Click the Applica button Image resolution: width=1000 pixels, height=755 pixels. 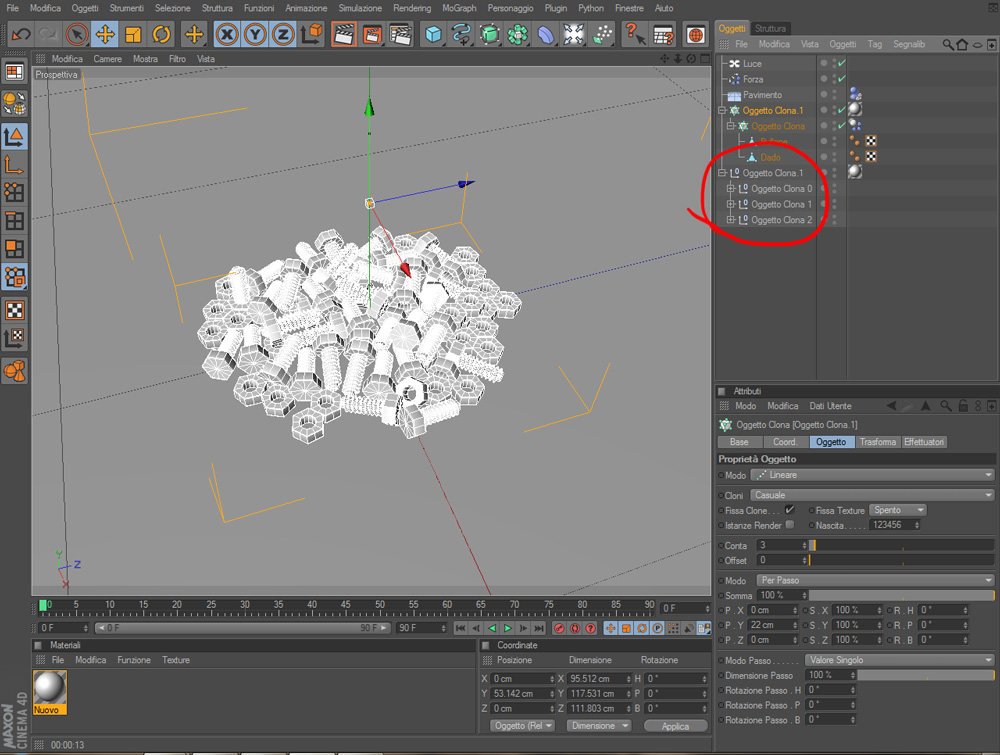[x=675, y=726]
